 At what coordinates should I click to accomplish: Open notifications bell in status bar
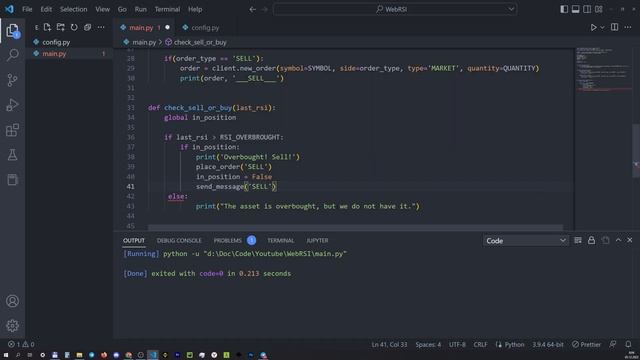click(628, 344)
